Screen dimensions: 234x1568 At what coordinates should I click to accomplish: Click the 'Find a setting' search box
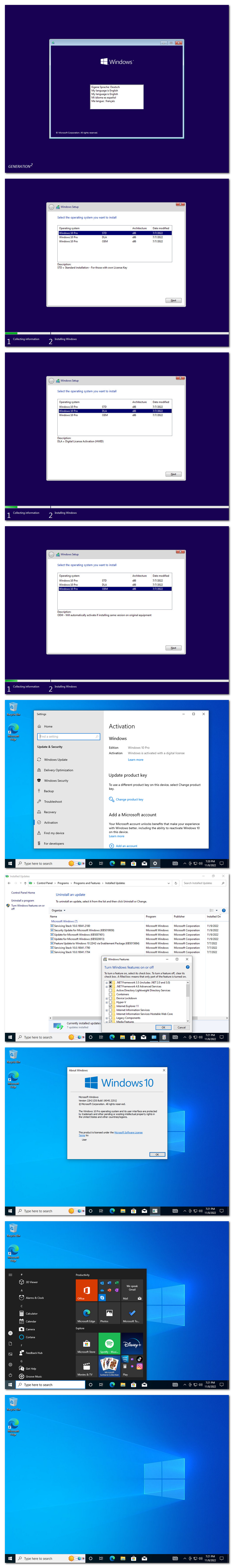(x=69, y=736)
